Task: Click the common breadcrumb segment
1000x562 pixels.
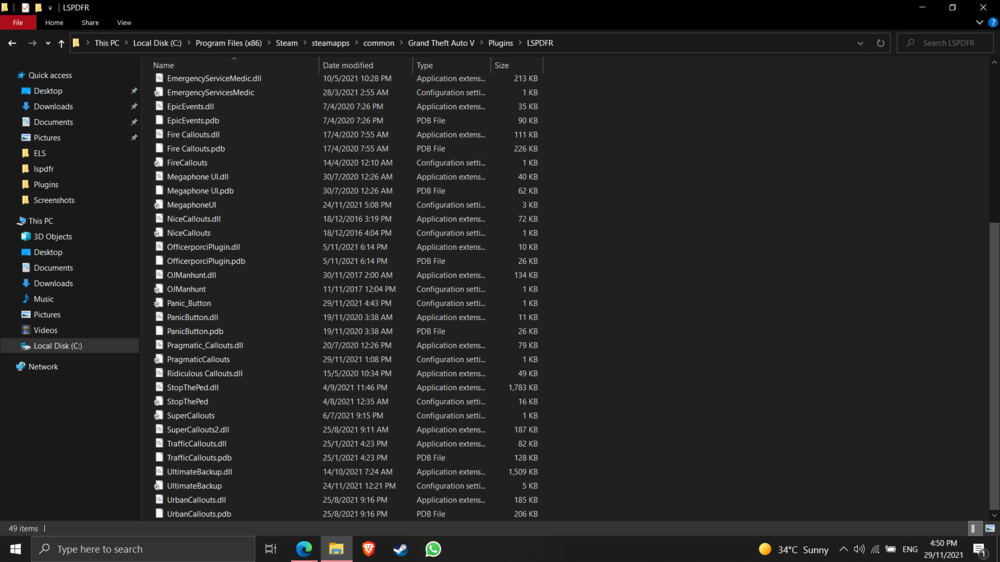Action: click(379, 43)
